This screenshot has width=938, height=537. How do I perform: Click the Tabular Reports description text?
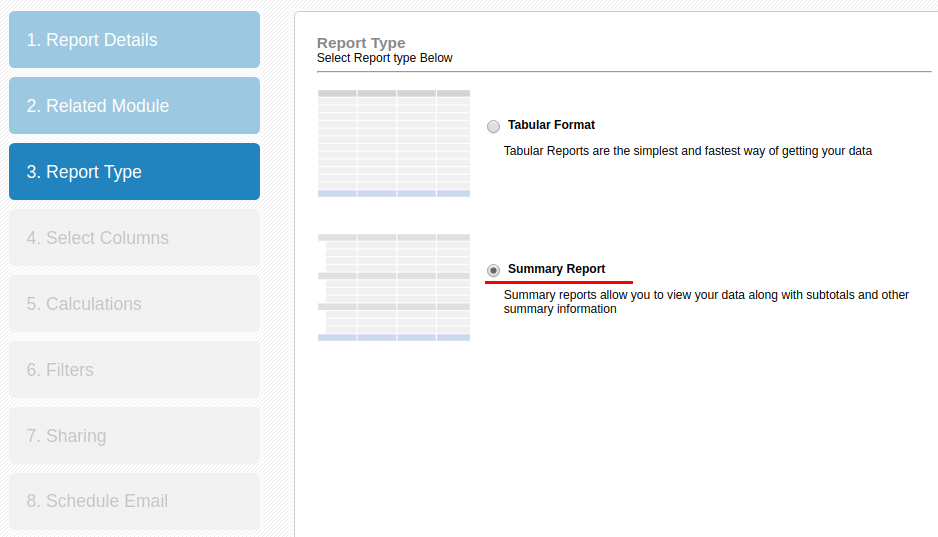[687, 151]
